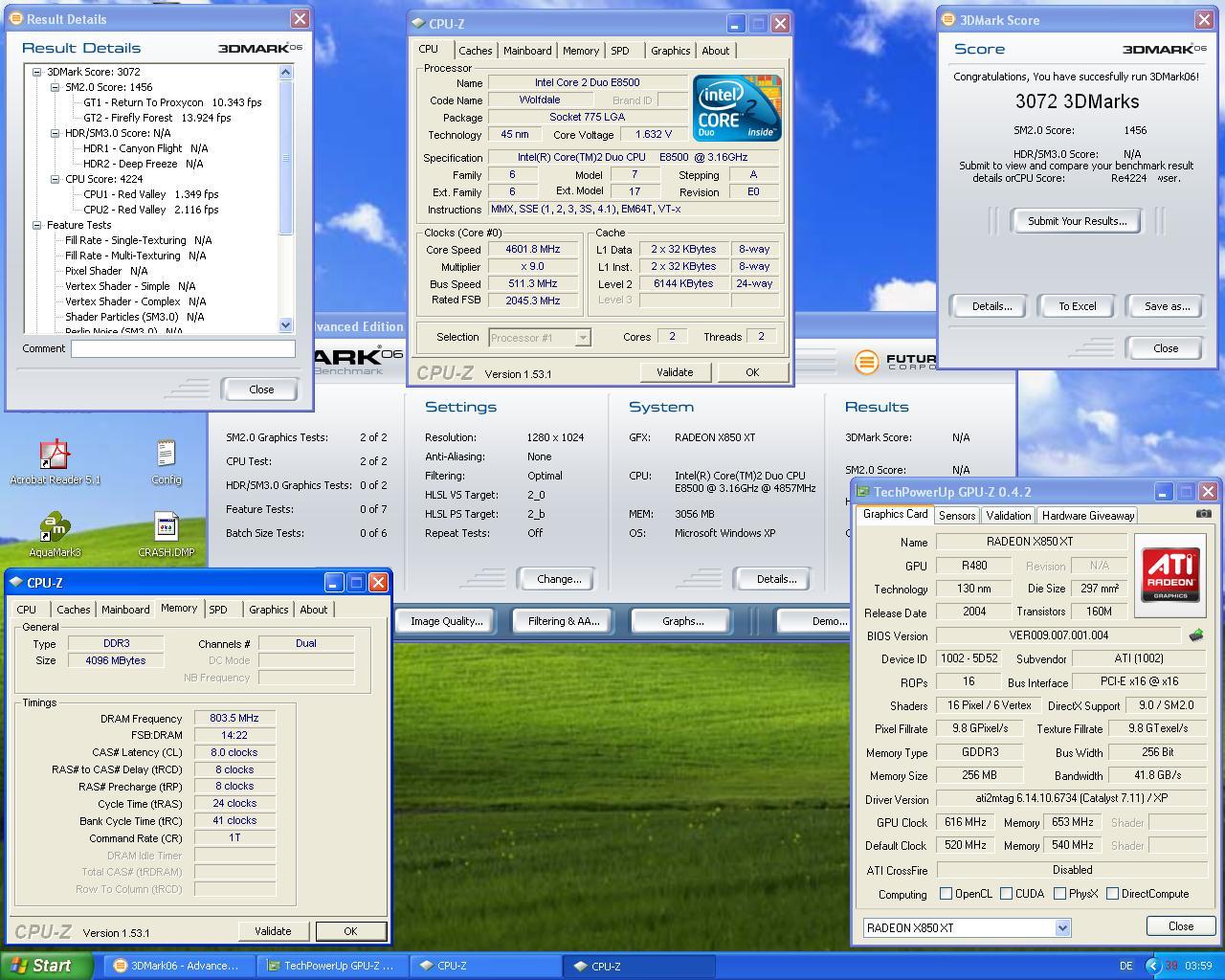Click the red 39 tray icon
This screenshot has width=1225, height=980.
[1171, 966]
